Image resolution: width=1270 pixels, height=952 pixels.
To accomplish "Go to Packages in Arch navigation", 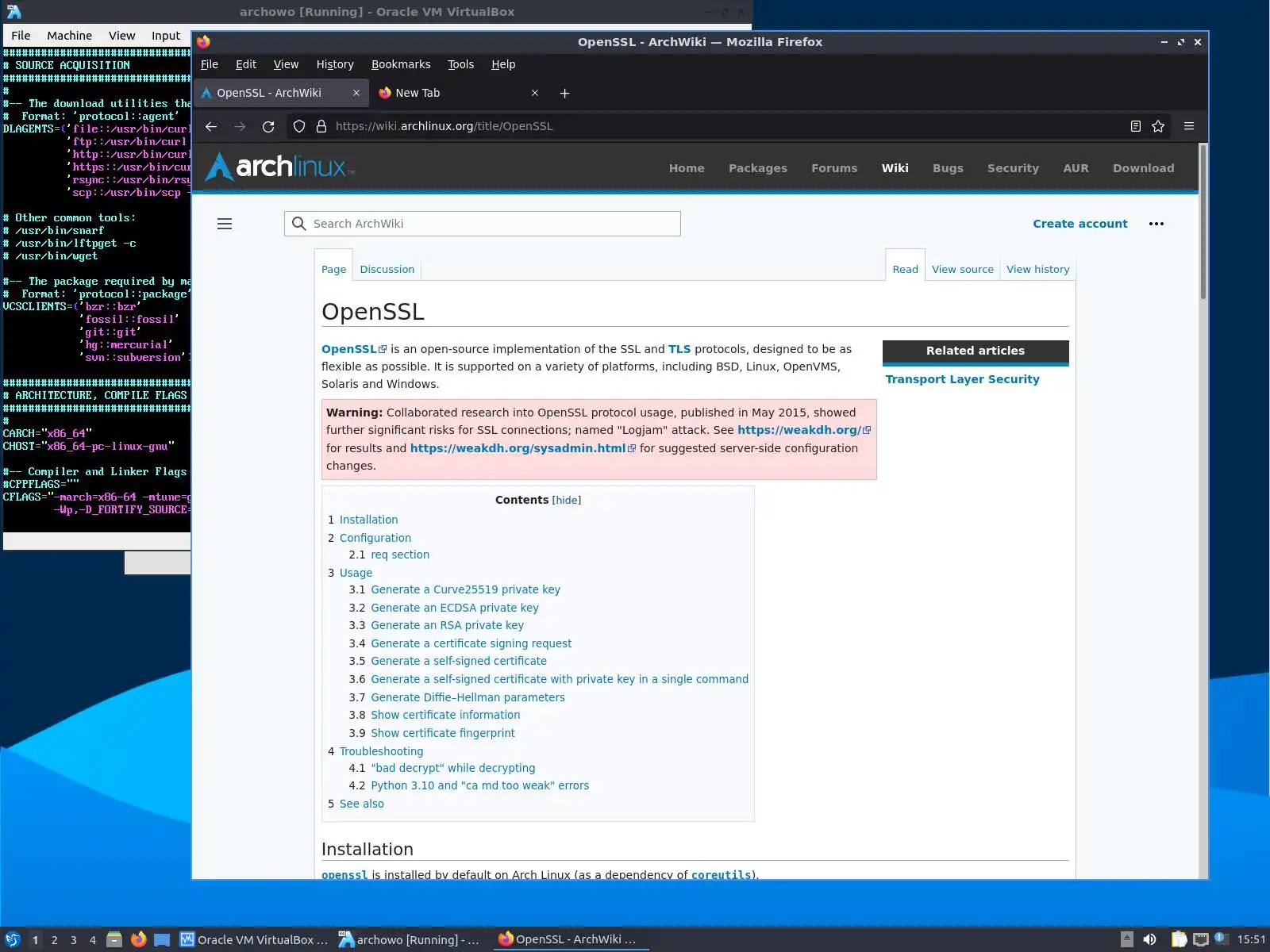I will (x=758, y=168).
